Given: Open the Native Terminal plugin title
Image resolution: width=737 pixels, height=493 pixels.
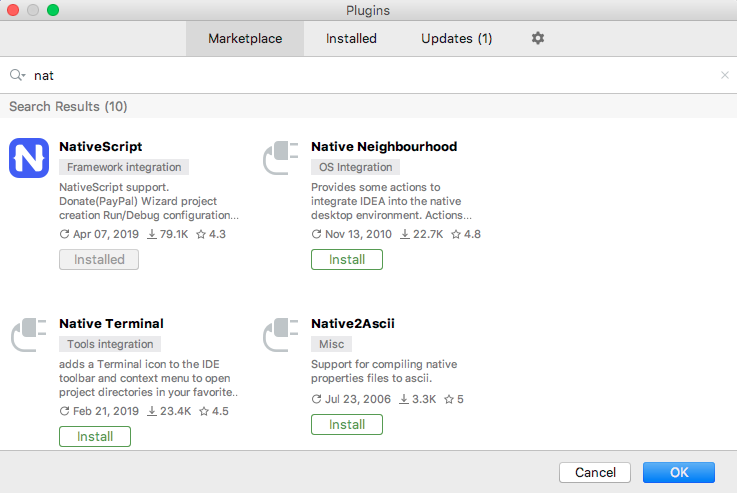Looking at the screenshot, I should pos(111,323).
